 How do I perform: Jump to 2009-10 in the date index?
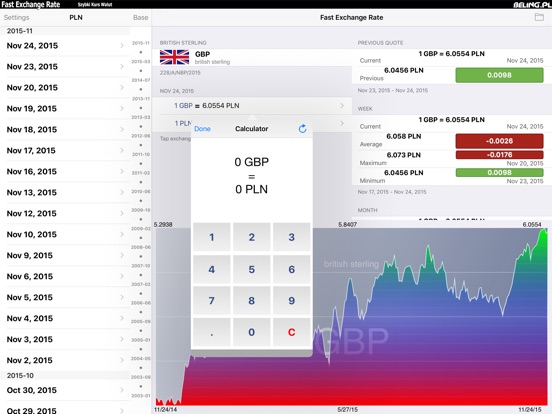click(x=141, y=210)
